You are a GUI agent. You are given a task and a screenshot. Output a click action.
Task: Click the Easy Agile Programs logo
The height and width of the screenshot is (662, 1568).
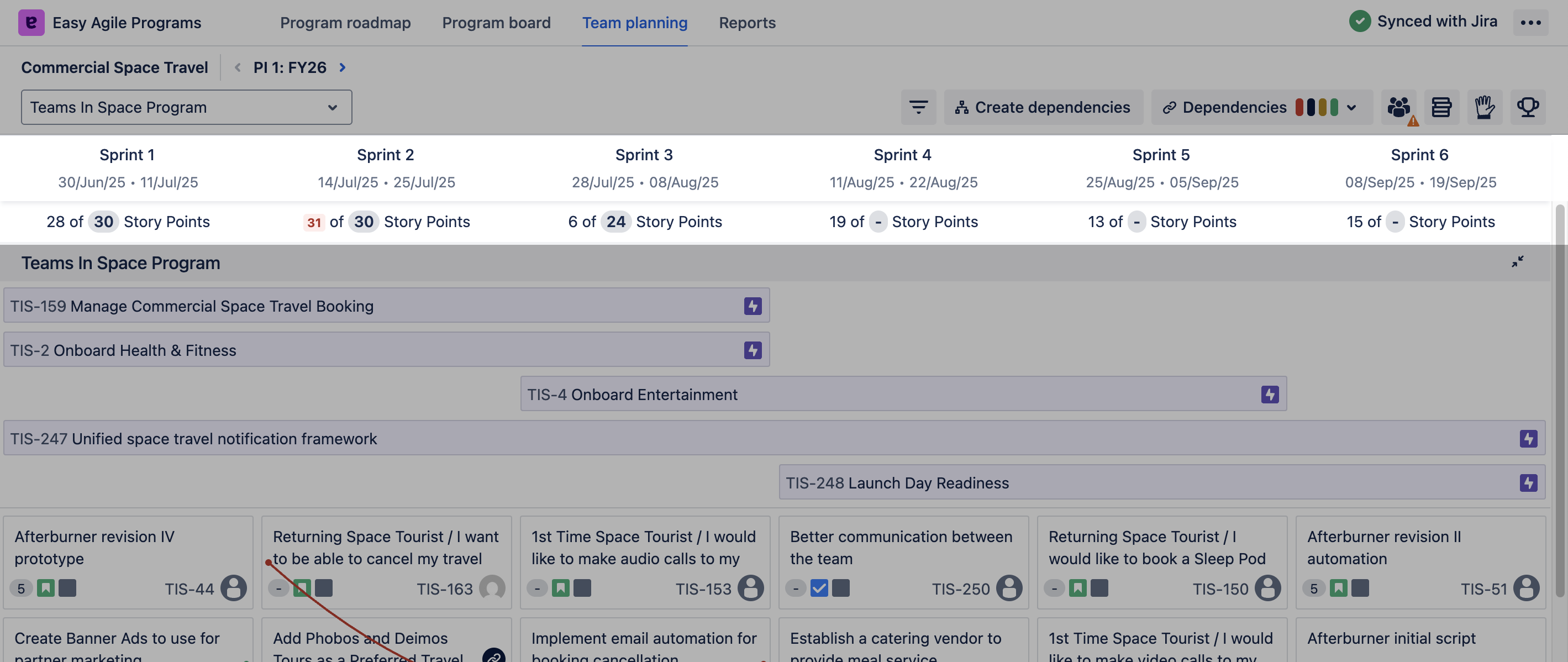[31, 23]
